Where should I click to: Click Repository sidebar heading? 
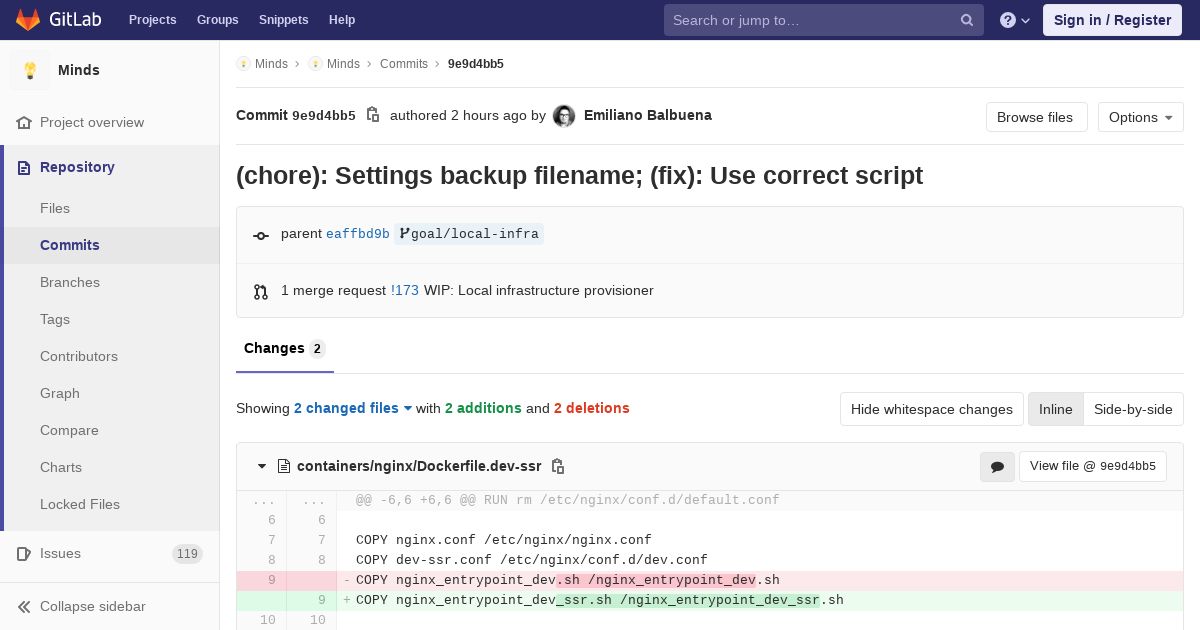click(77, 167)
